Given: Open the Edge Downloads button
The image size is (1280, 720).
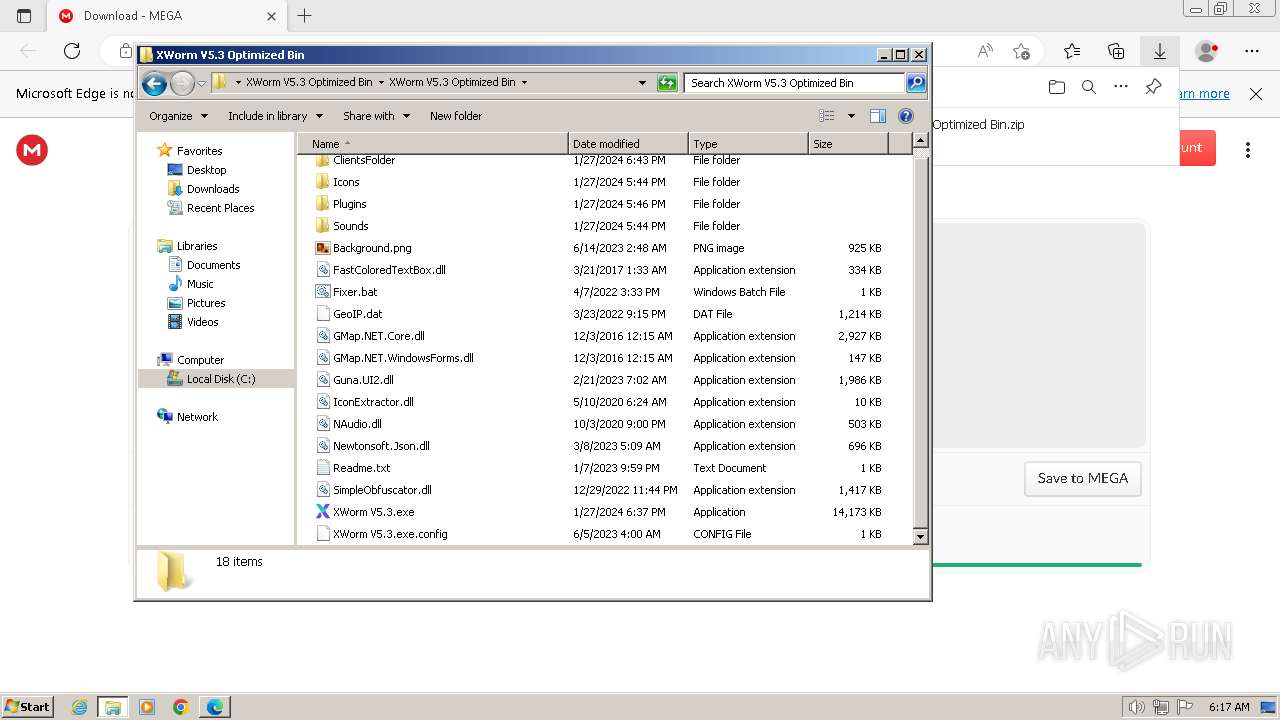Looking at the screenshot, I should coord(1160,51).
